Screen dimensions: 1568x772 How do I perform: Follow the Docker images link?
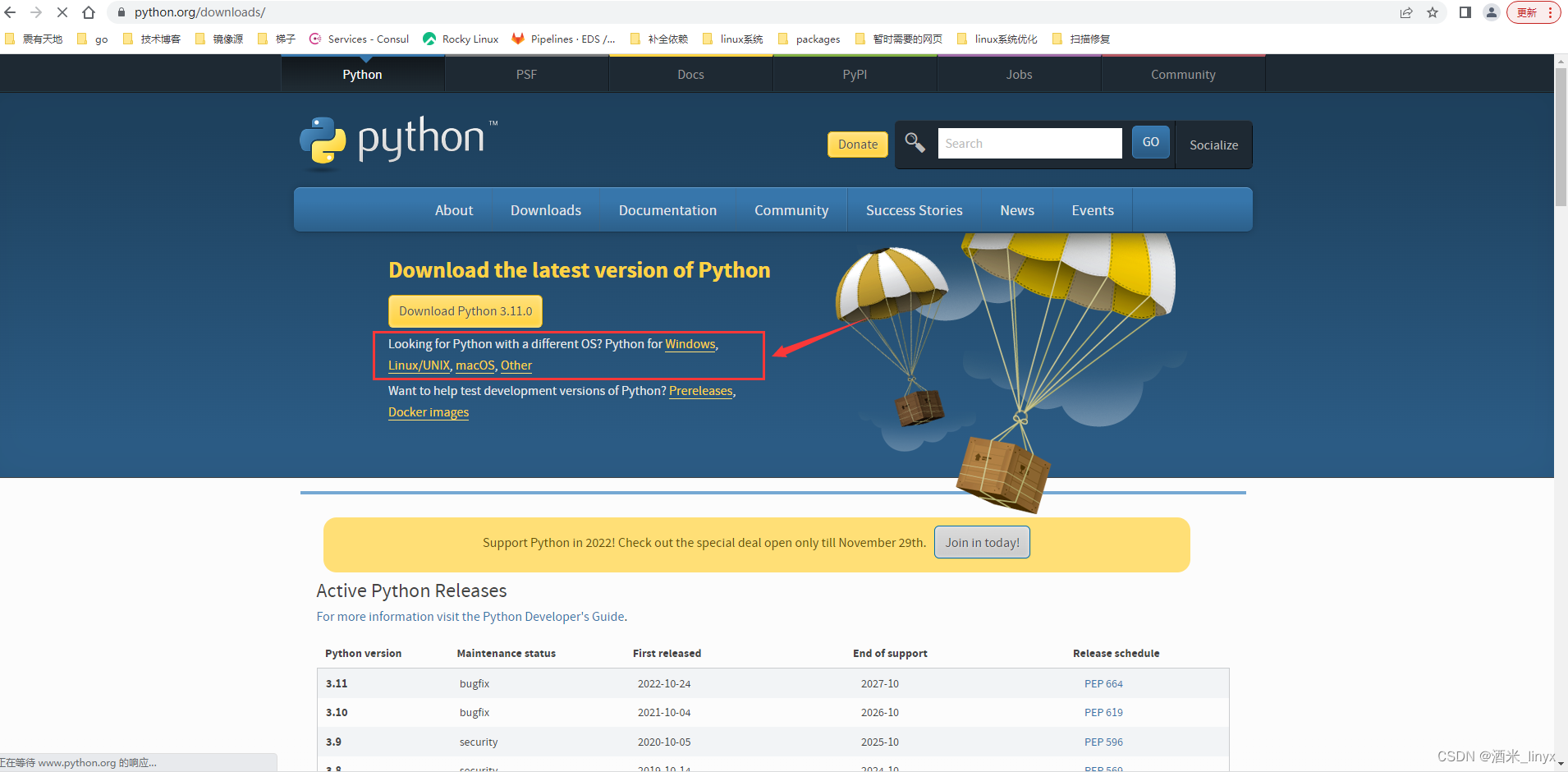point(429,412)
